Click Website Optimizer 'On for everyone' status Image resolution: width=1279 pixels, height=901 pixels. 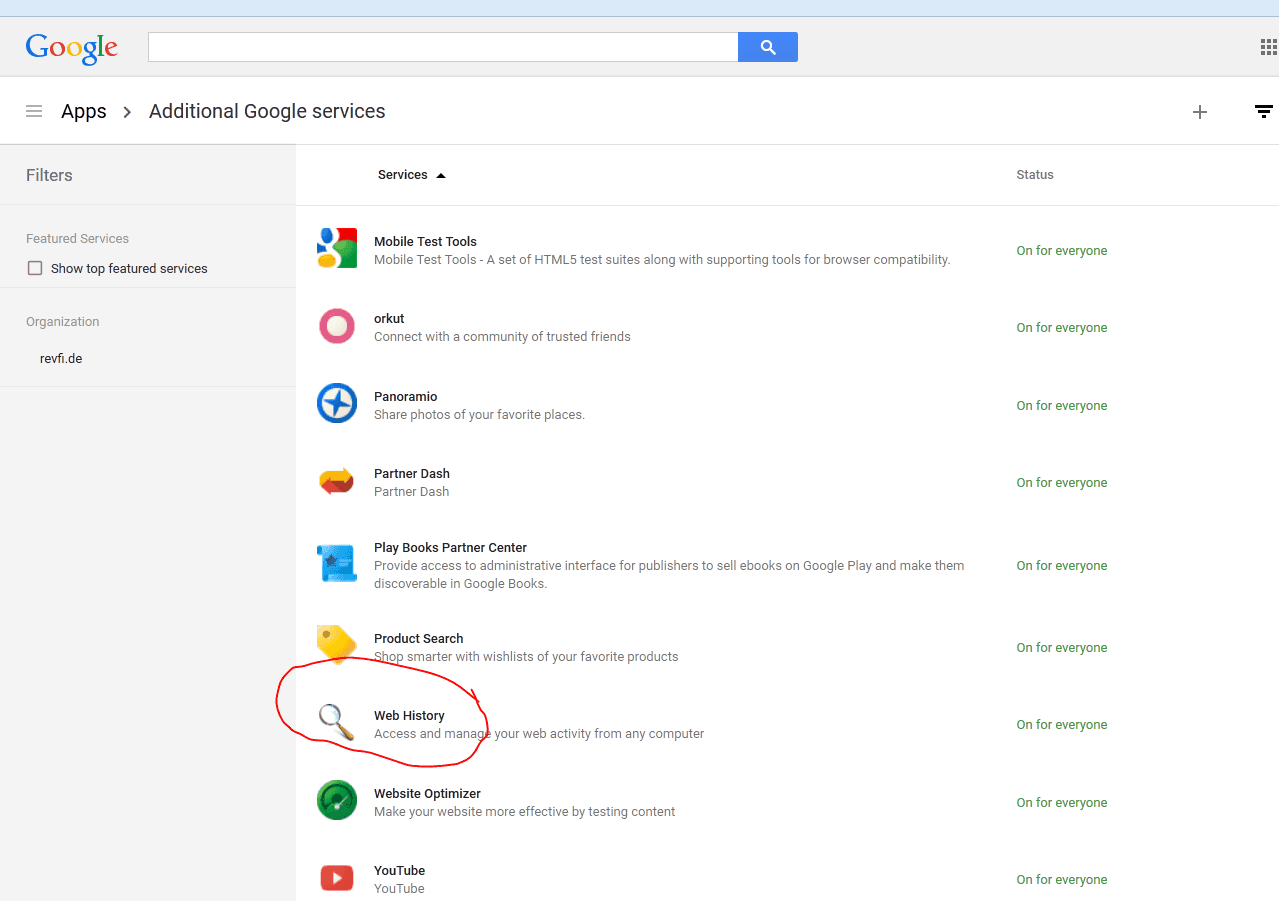[x=1062, y=802]
